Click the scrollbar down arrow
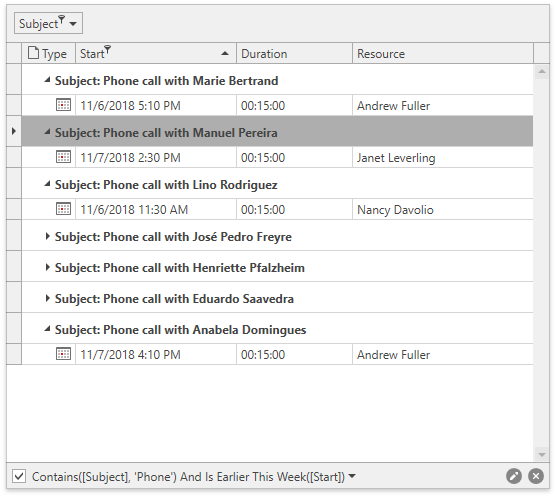This screenshot has height=497, width=556. click(x=541, y=454)
